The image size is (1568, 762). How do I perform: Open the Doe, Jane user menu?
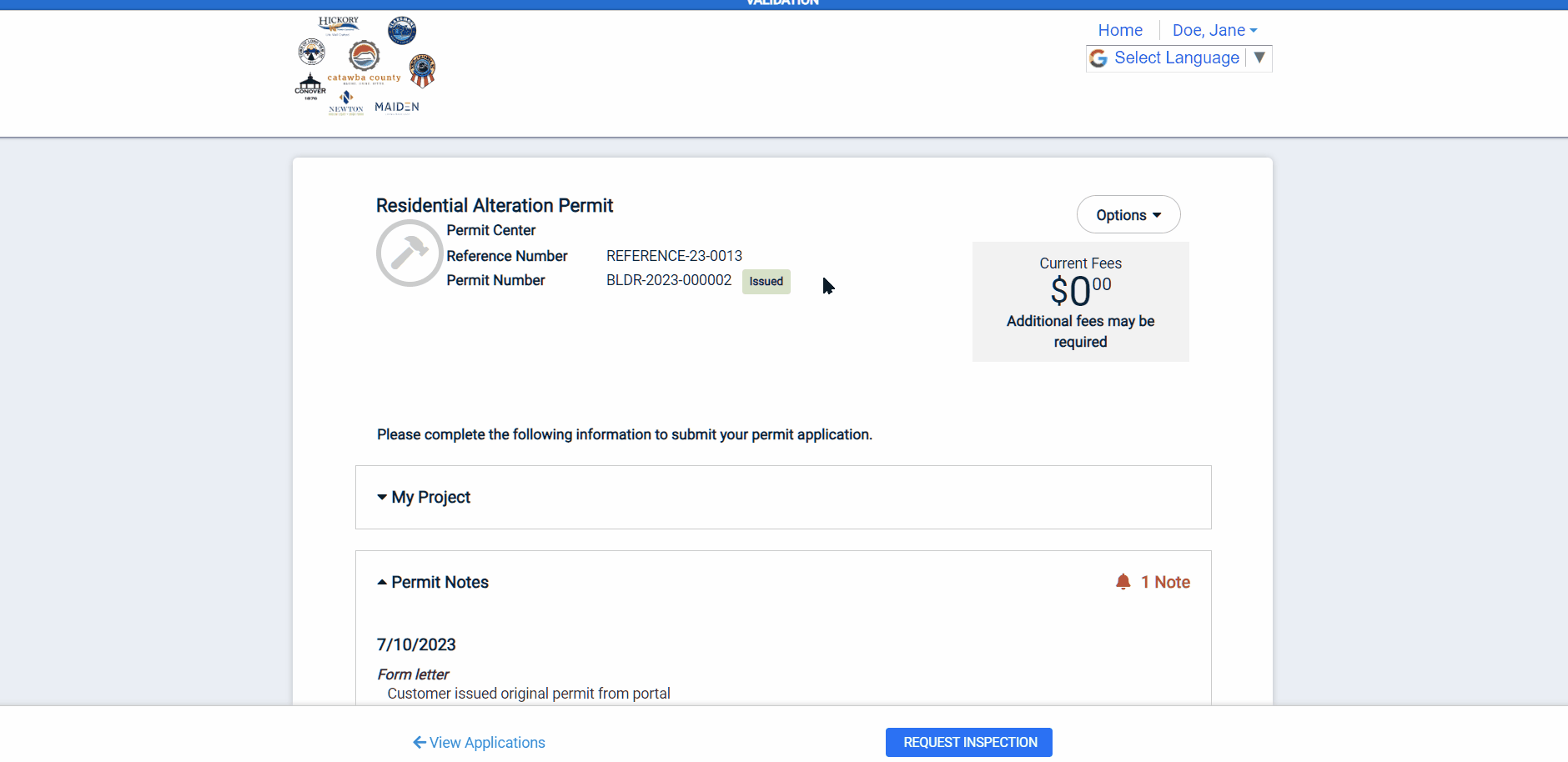(x=1214, y=30)
